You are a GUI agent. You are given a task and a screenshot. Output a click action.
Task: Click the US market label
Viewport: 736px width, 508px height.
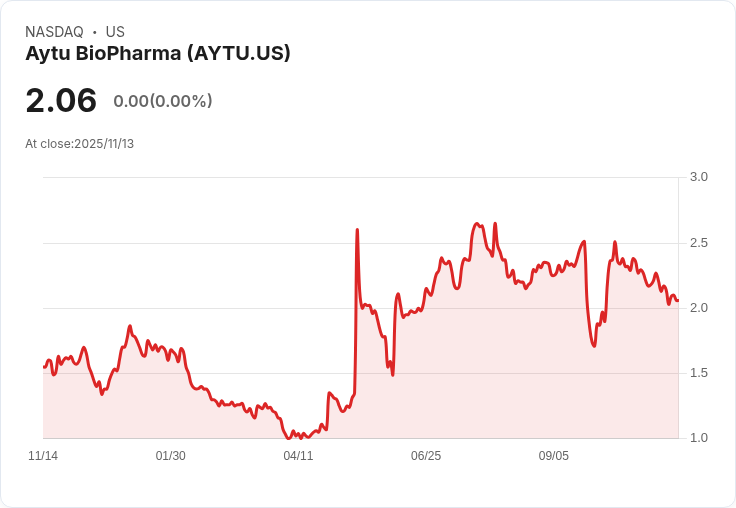pyautogui.click(x=115, y=32)
